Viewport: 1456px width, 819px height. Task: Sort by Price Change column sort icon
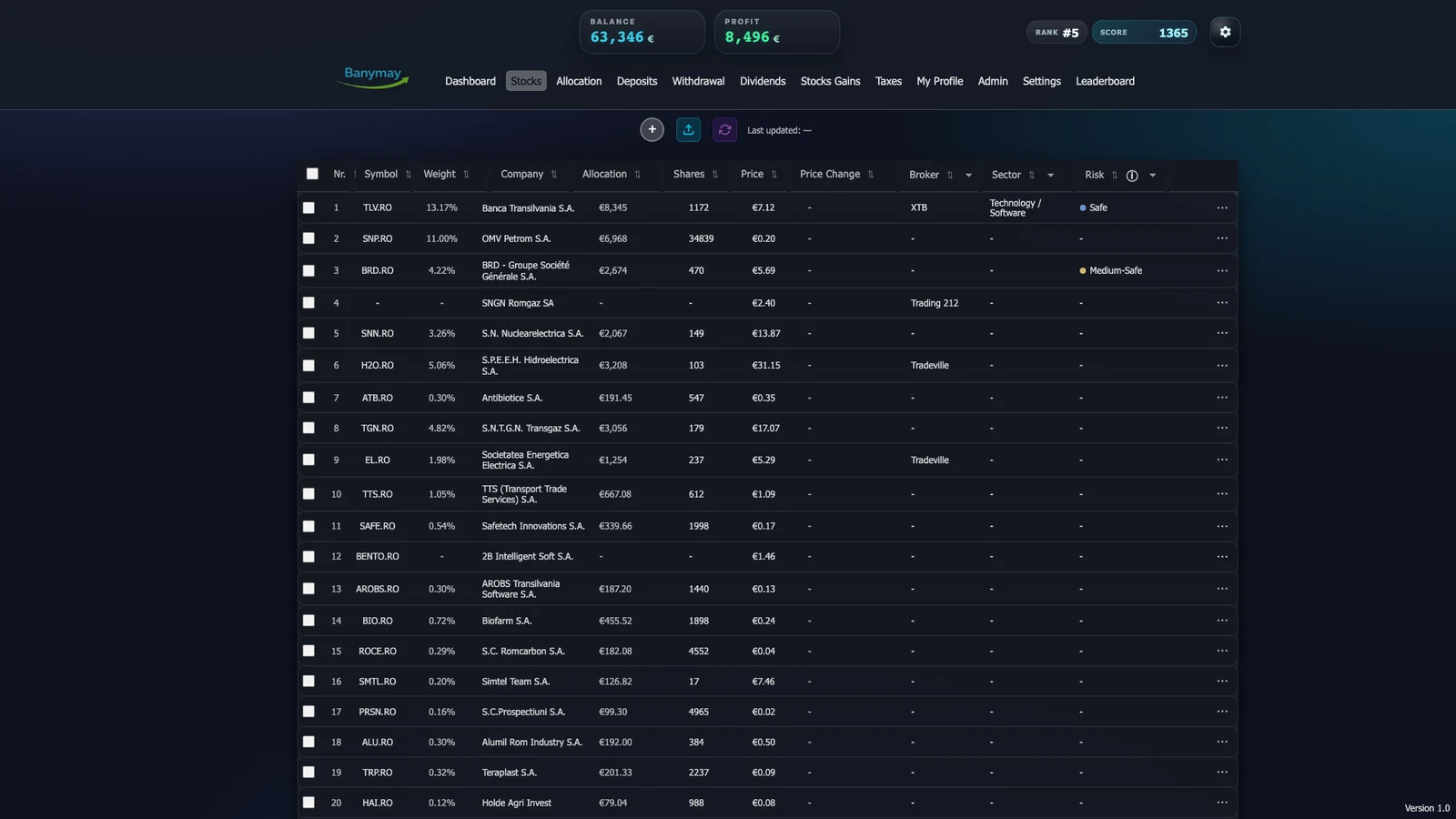click(870, 175)
